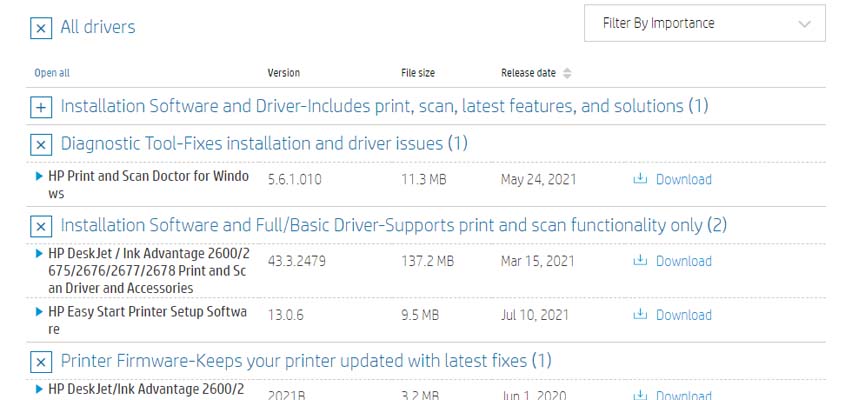Download HP Print and Scan Doctor
This screenshot has width=850, height=400.
click(x=684, y=179)
